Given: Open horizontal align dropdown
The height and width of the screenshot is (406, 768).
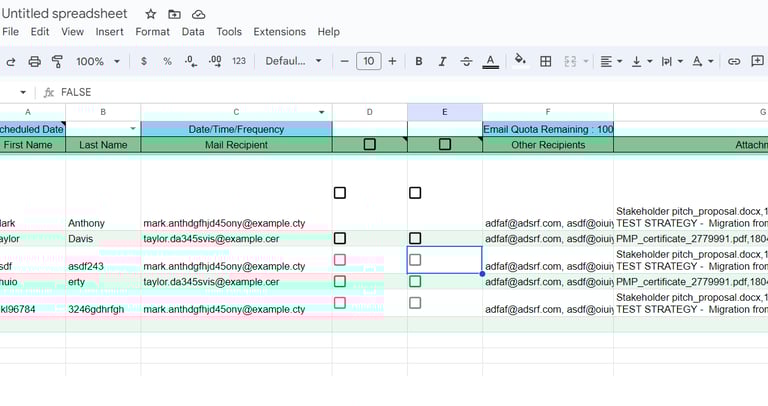Looking at the screenshot, I should (x=611, y=61).
